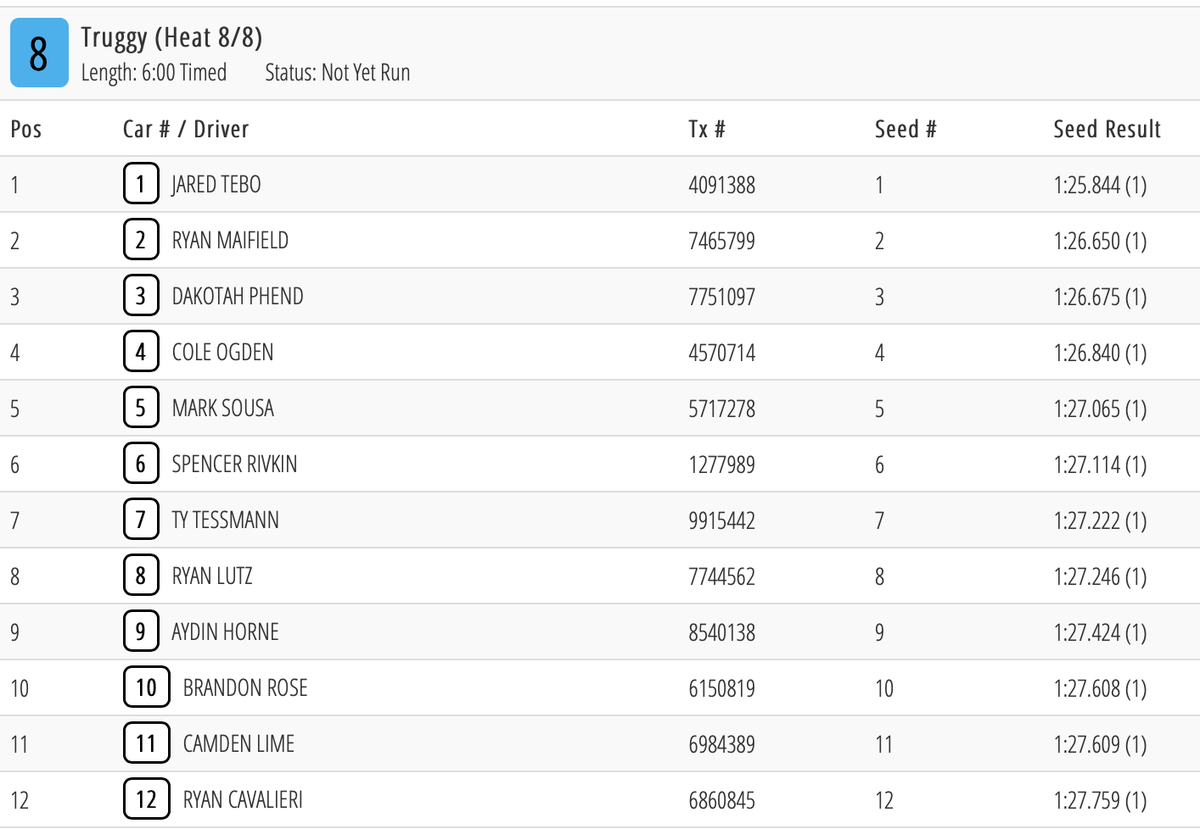Click the Seed # column header
The width and height of the screenshot is (1200, 829).
(905, 129)
